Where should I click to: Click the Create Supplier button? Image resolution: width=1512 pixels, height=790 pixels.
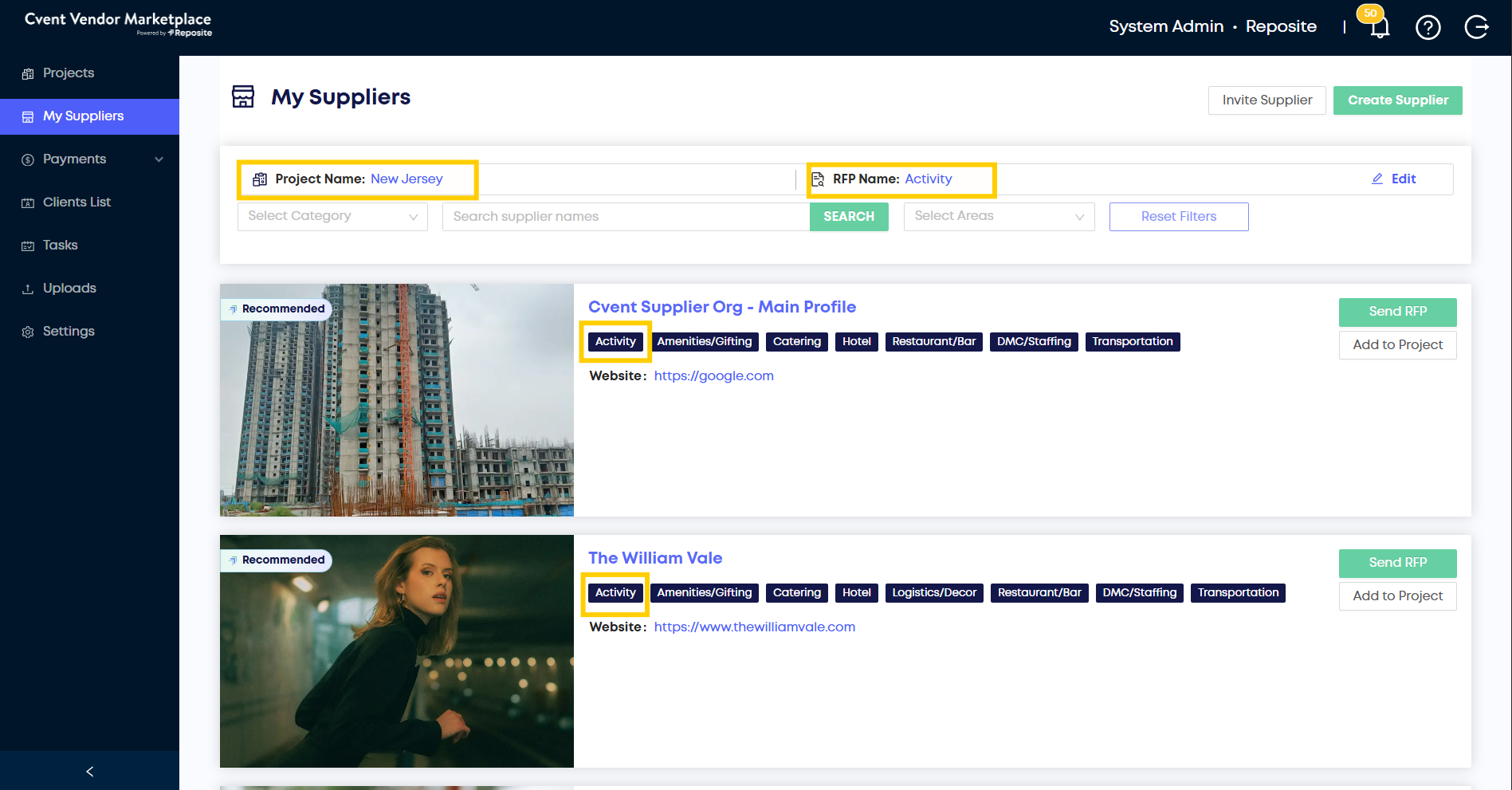(x=1398, y=100)
